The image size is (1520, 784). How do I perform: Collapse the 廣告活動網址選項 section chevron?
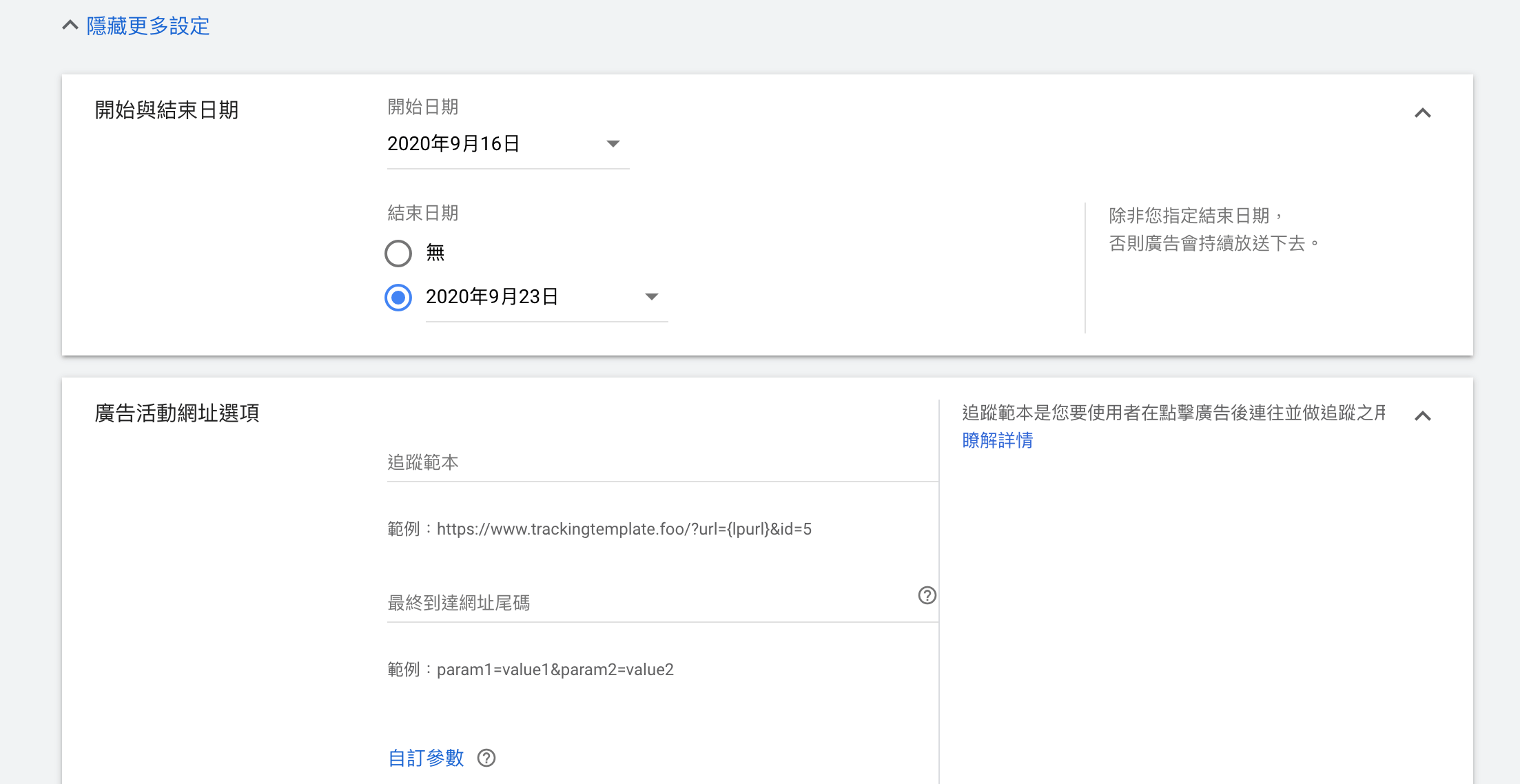(x=1422, y=416)
